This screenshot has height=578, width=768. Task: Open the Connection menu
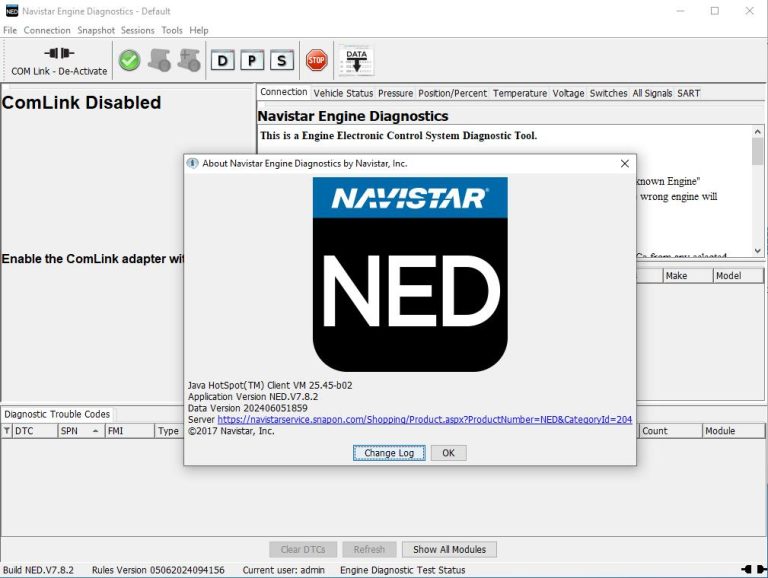[x=47, y=30]
